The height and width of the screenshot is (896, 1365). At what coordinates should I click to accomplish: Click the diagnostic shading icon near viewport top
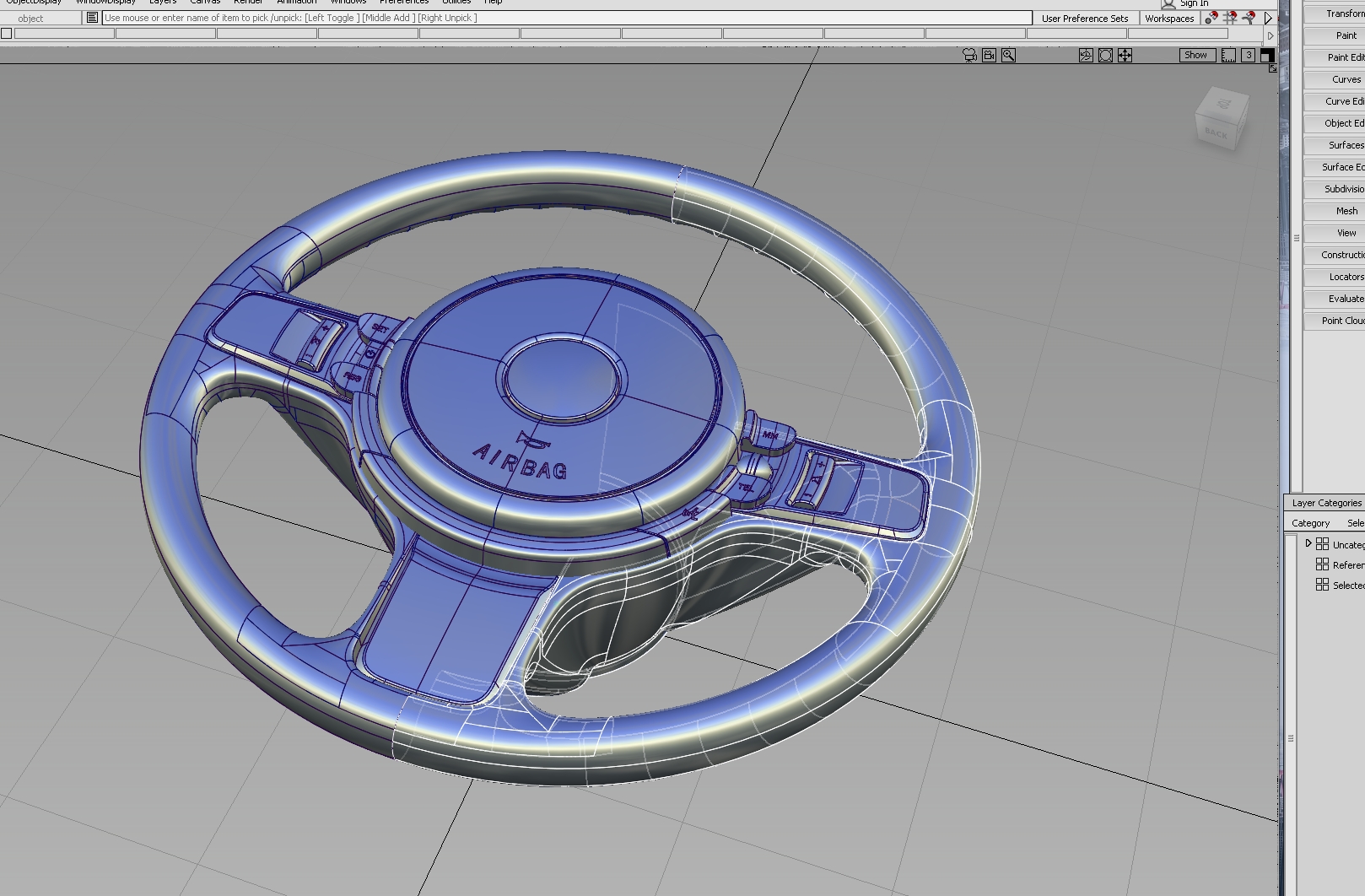[x=1084, y=55]
